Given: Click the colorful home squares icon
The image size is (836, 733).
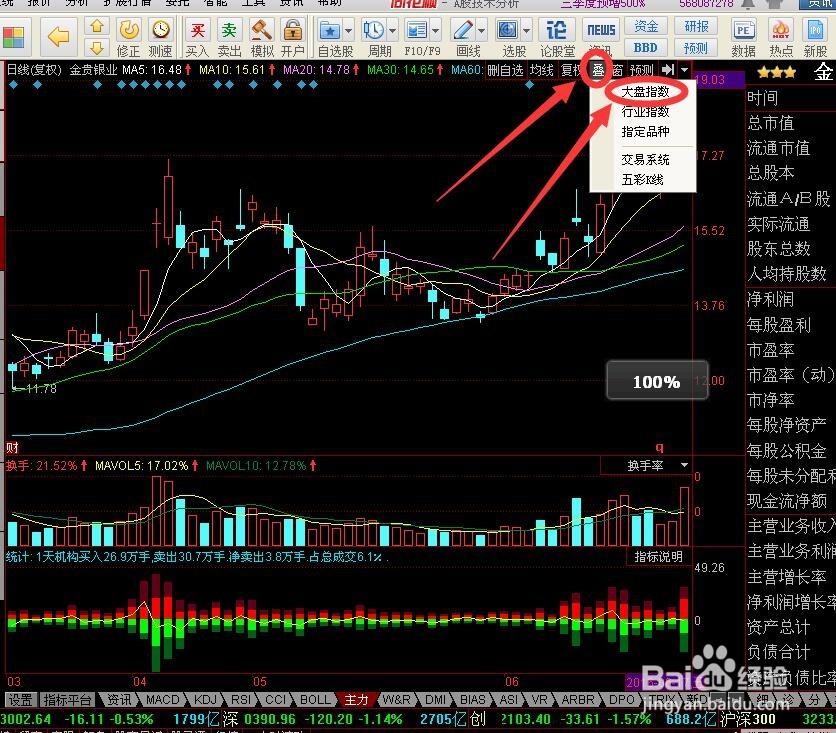Looking at the screenshot, I should pos(13,37).
